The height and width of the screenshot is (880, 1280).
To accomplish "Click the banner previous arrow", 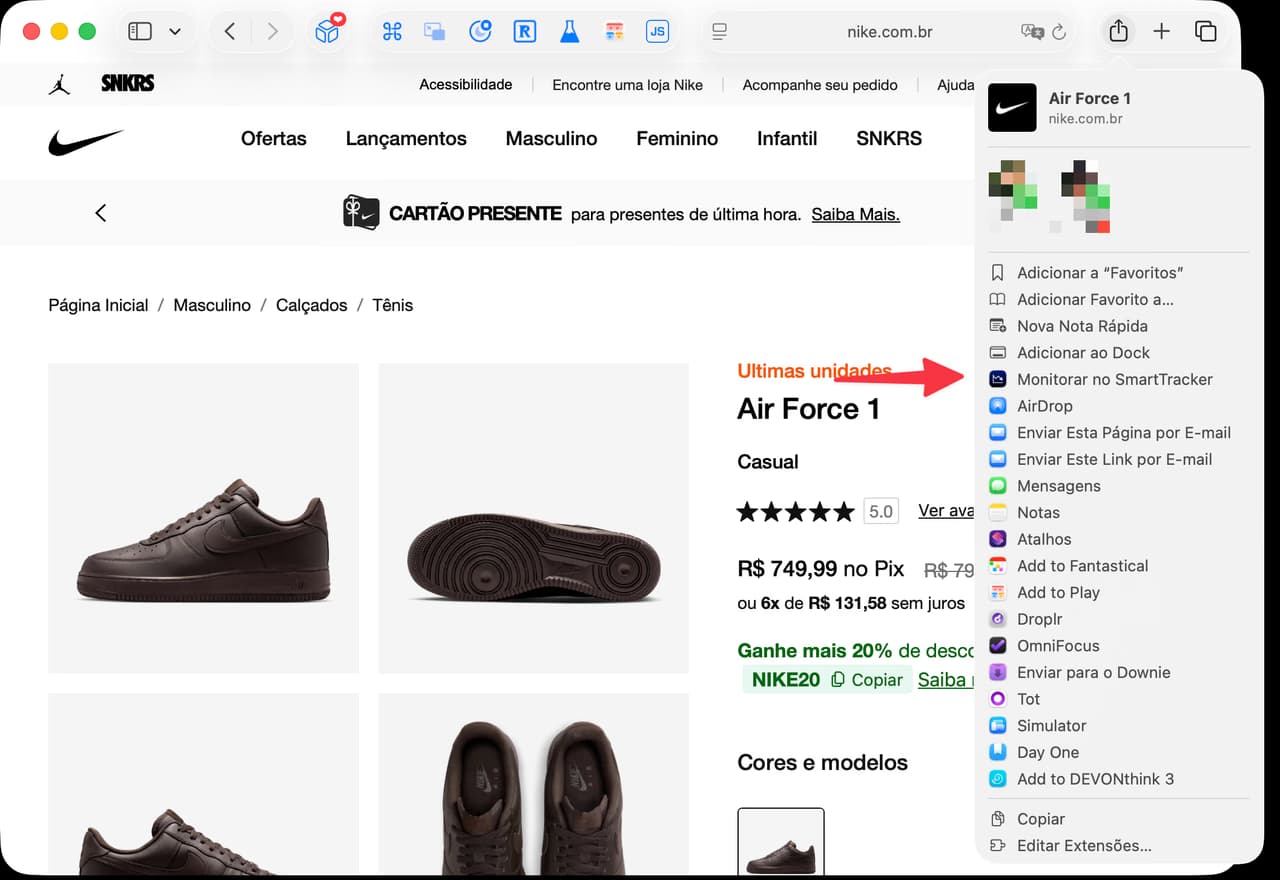I will (100, 213).
